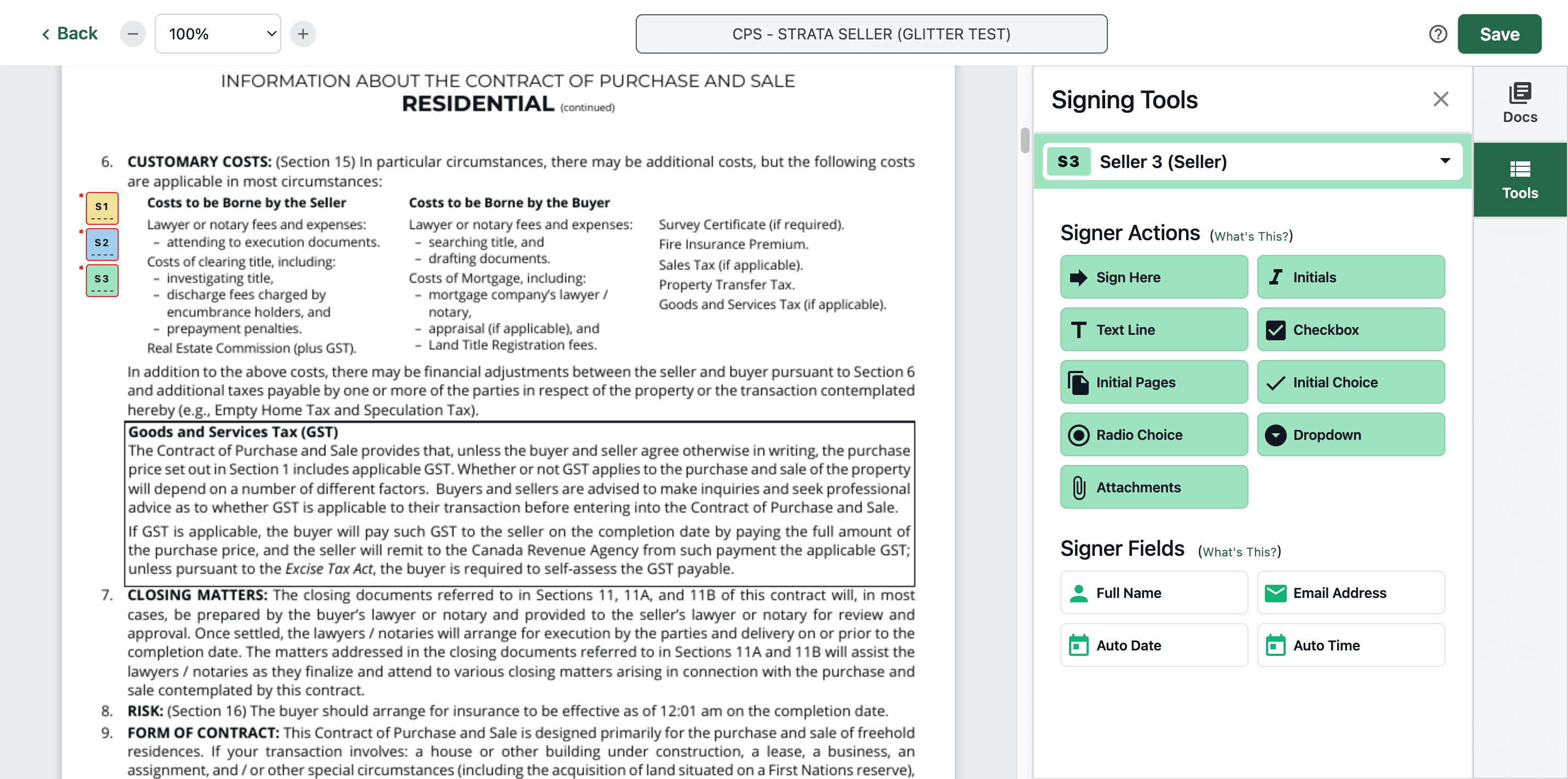Click the document vertical scrollbar thumb
Image resolution: width=1568 pixels, height=779 pixels.
tap(1024, 141)
